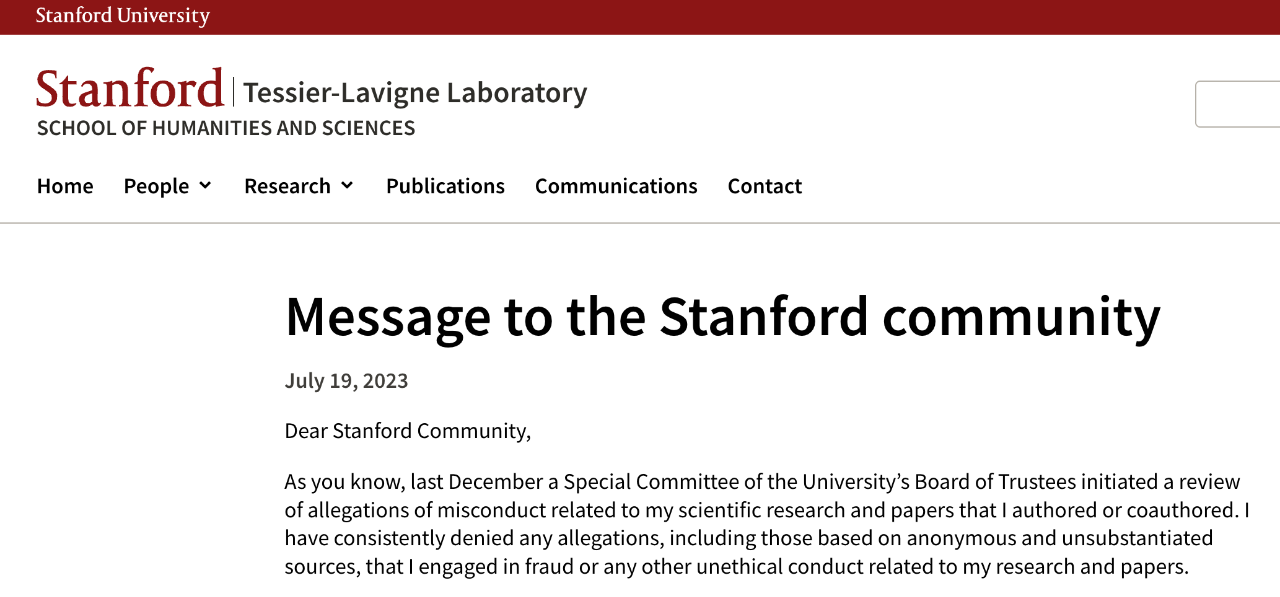This screenshot has height=597, width=1280.
Task: Open the Communications page
Action: point(616,186)
